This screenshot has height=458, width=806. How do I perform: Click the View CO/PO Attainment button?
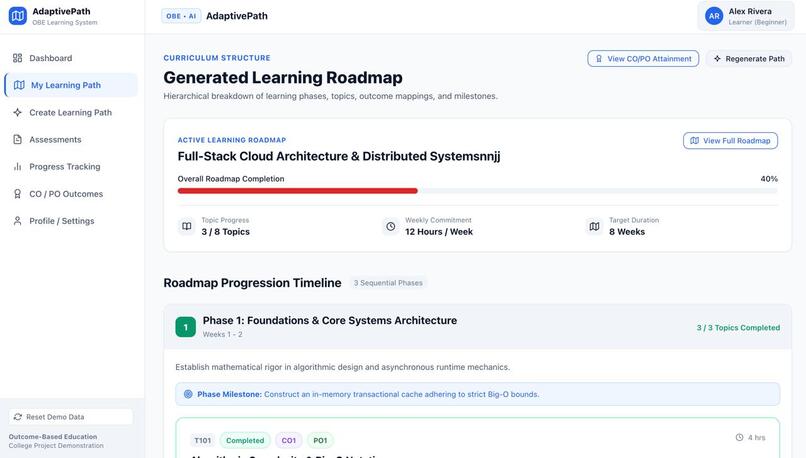(x=643, y=59)
